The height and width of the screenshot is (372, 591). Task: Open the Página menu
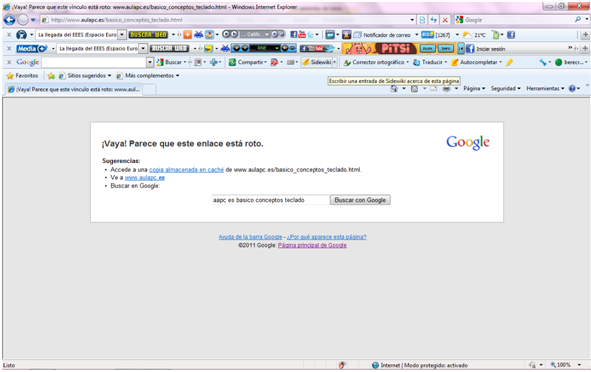[474, 89]
